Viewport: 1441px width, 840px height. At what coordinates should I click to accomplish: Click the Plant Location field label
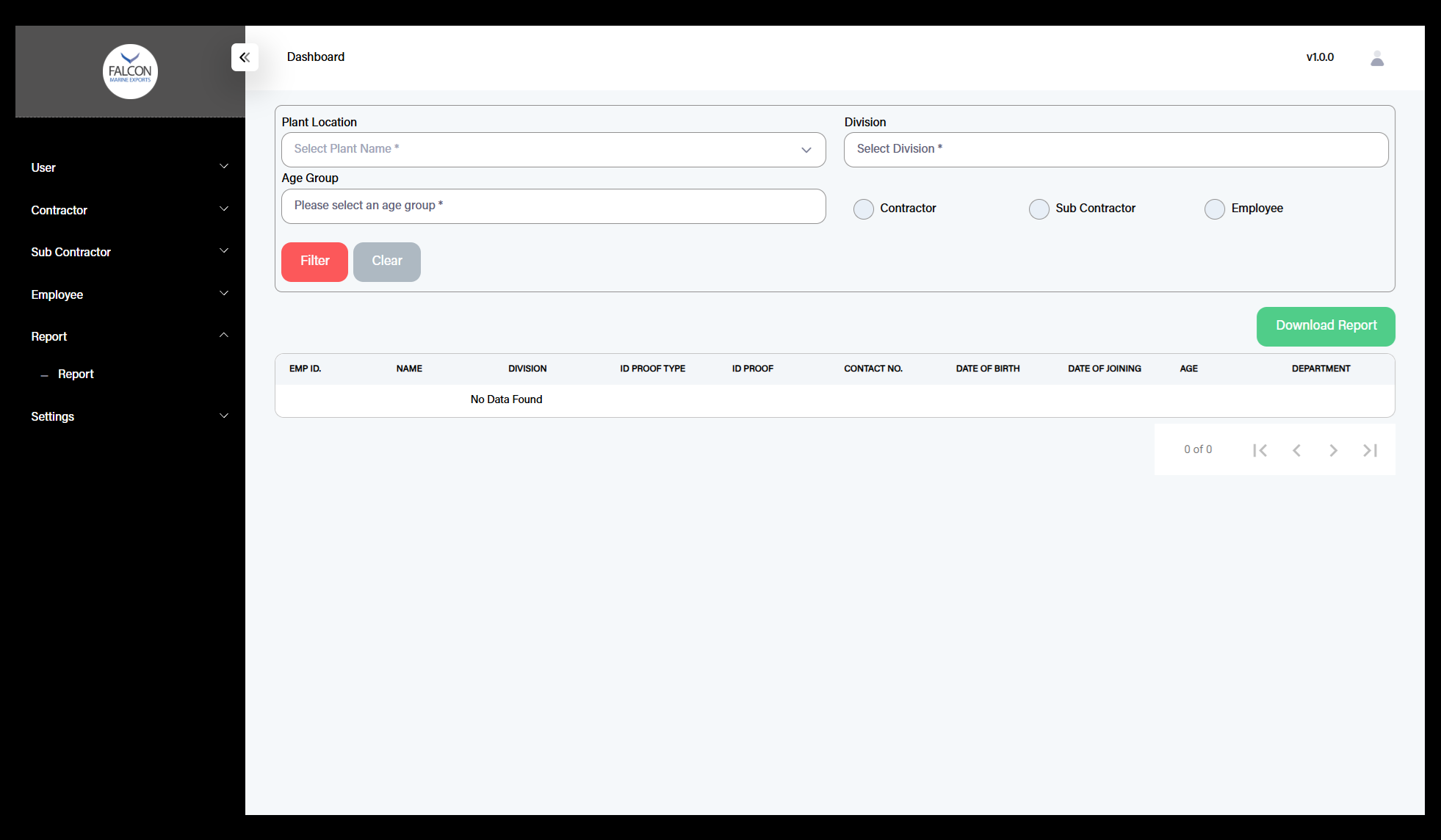[x=319, y=122]
